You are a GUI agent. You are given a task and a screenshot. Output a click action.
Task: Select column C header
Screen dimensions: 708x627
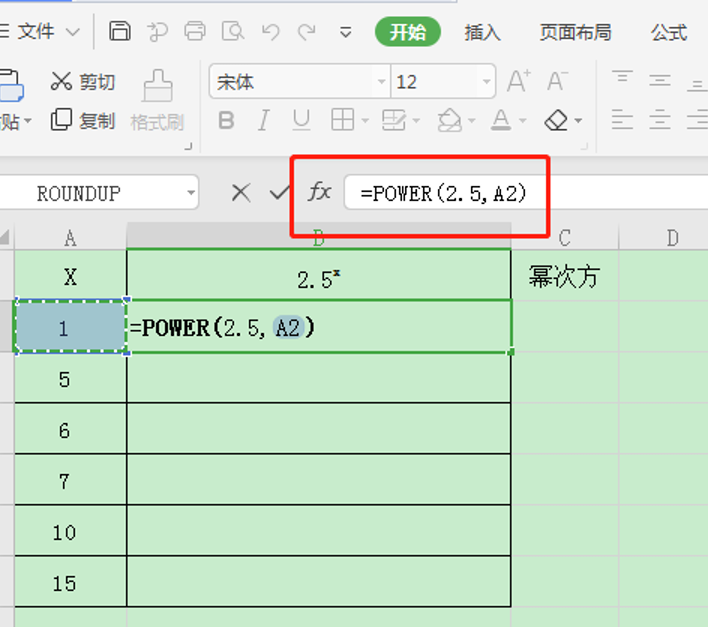click(564, 237)
